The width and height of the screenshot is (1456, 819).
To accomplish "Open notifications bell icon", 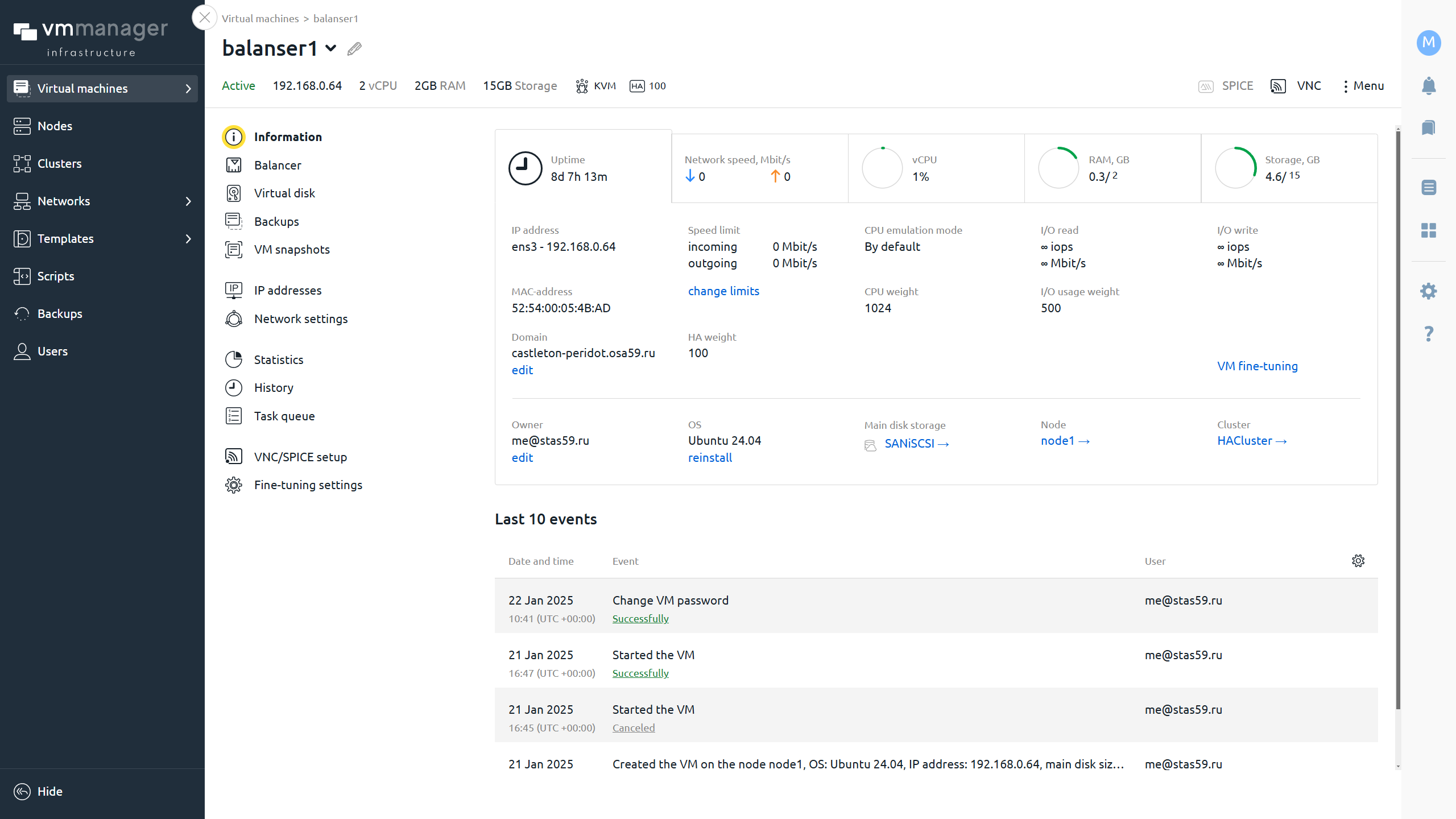I will tap(1428, 86).
